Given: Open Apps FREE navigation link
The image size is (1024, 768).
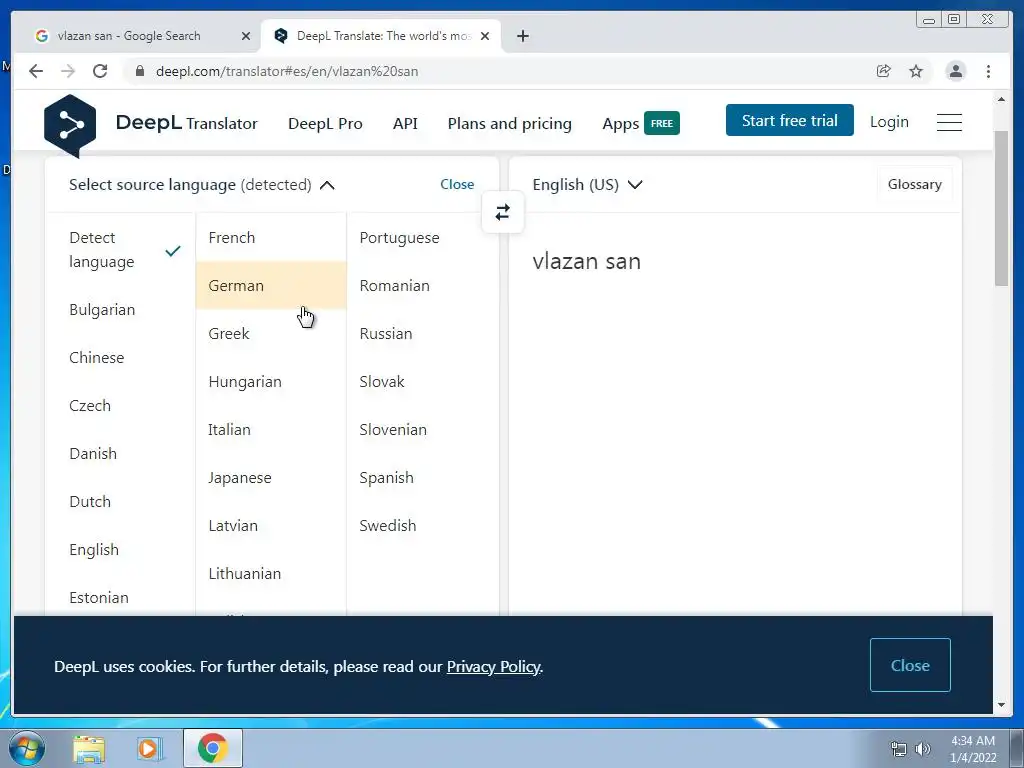Looking at the screenshot, I should (x=641, y=123).
